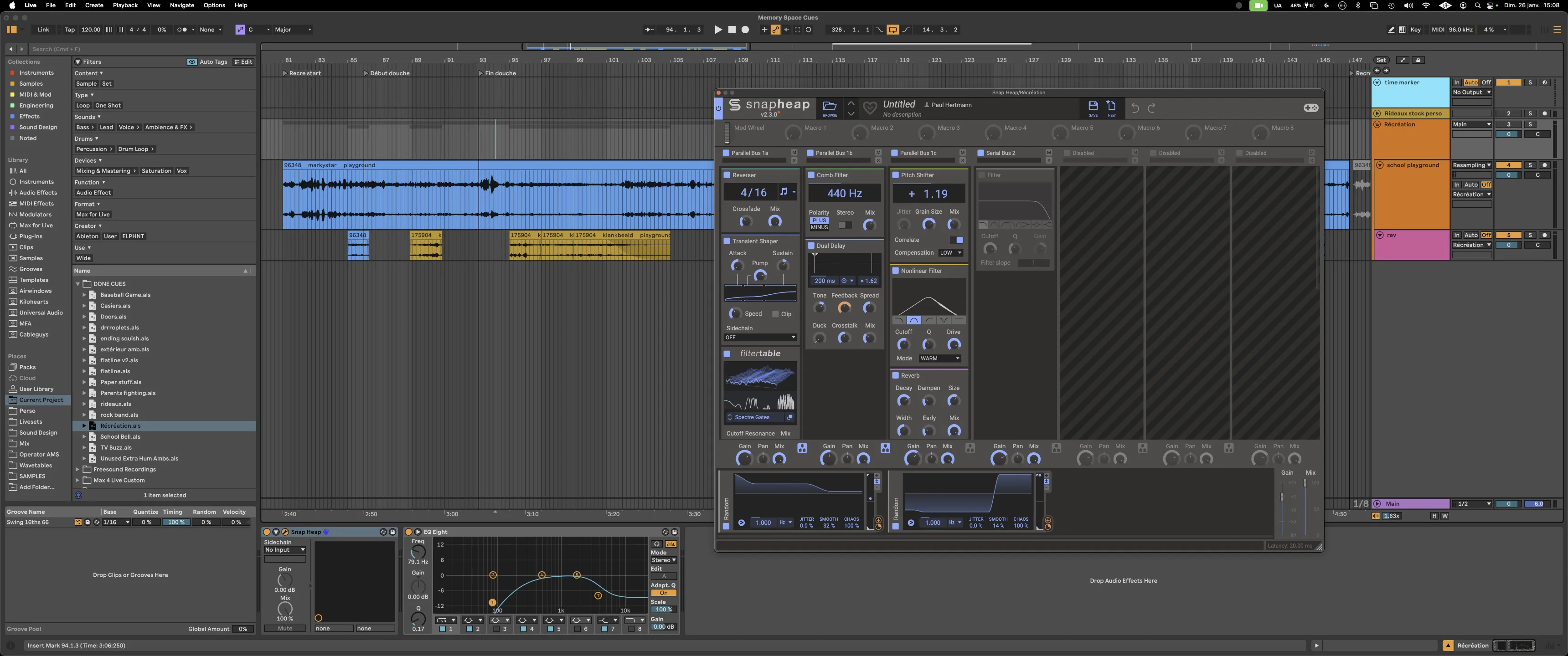The image size is (1568, 656).
Task: Open the Compensation LOW dropdown
Action: pyautogui.click(x=950, y=252)
